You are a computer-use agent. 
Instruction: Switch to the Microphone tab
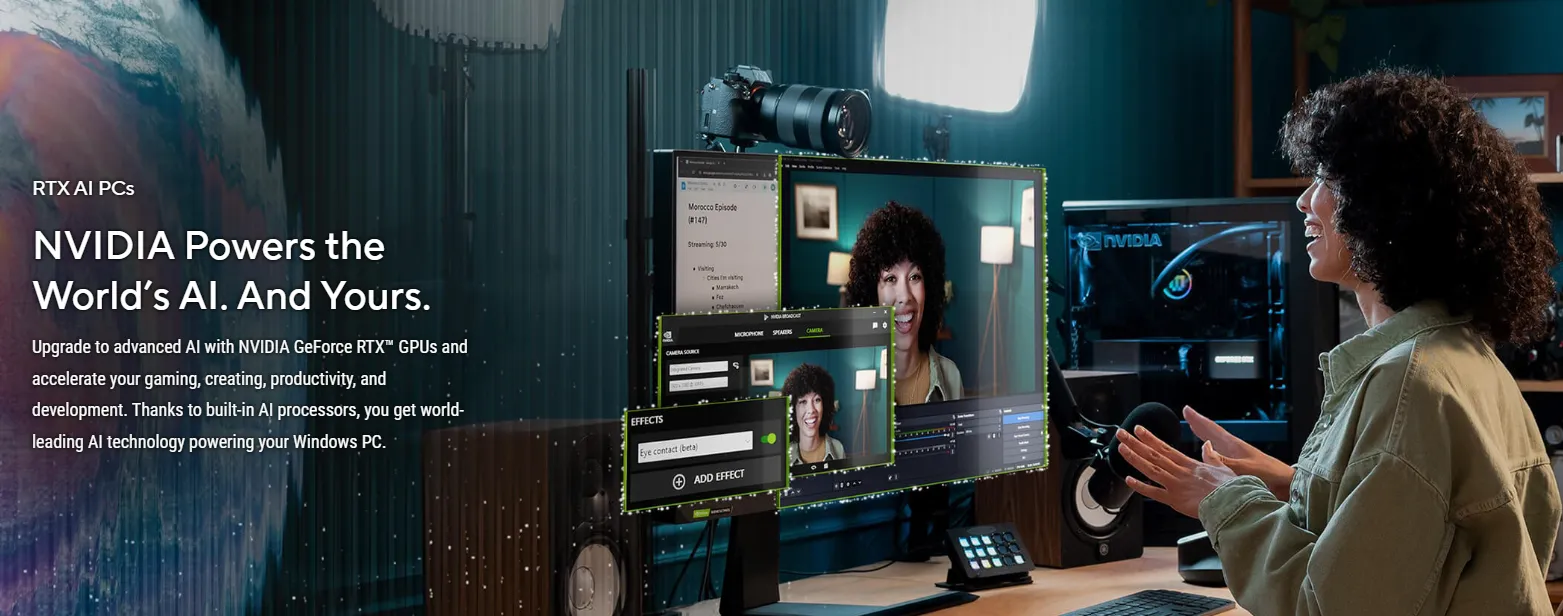(x=749, y=333)
